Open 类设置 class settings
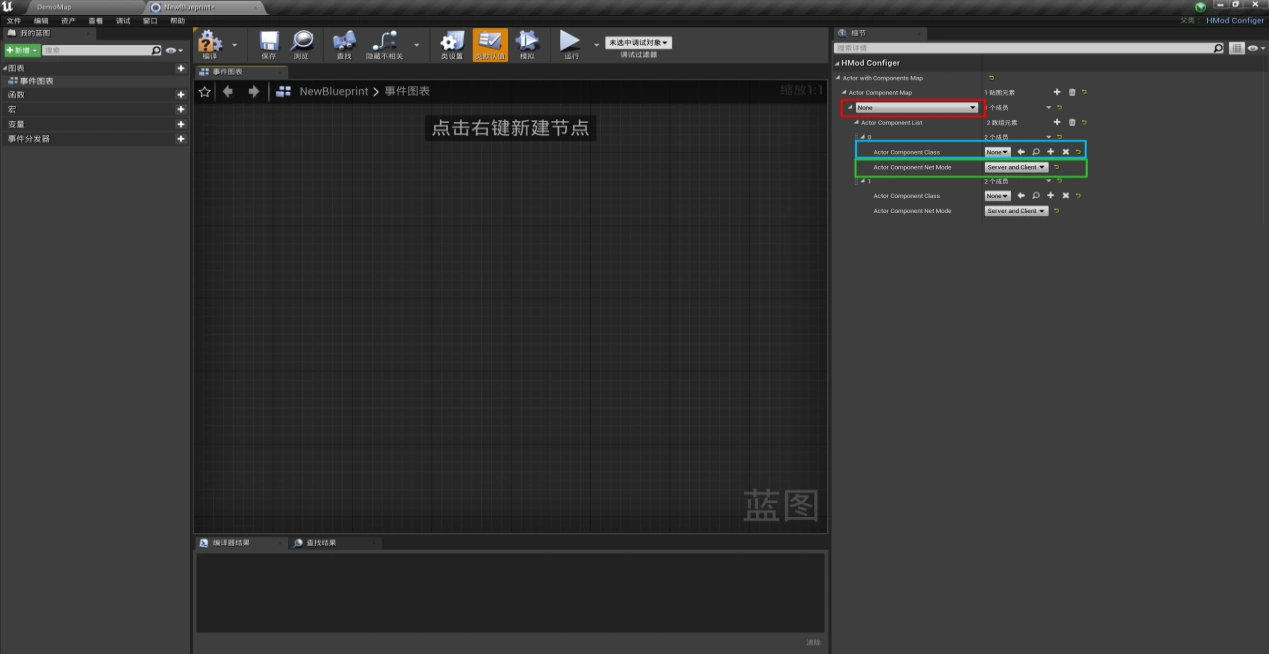Viewport: 1269px width, 654px height. pyautogui.click(x=452, y=44)
